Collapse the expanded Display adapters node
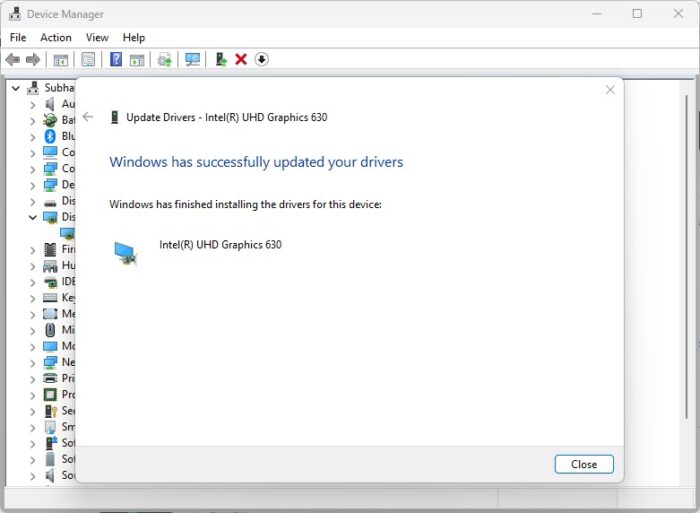 [33, 217]
